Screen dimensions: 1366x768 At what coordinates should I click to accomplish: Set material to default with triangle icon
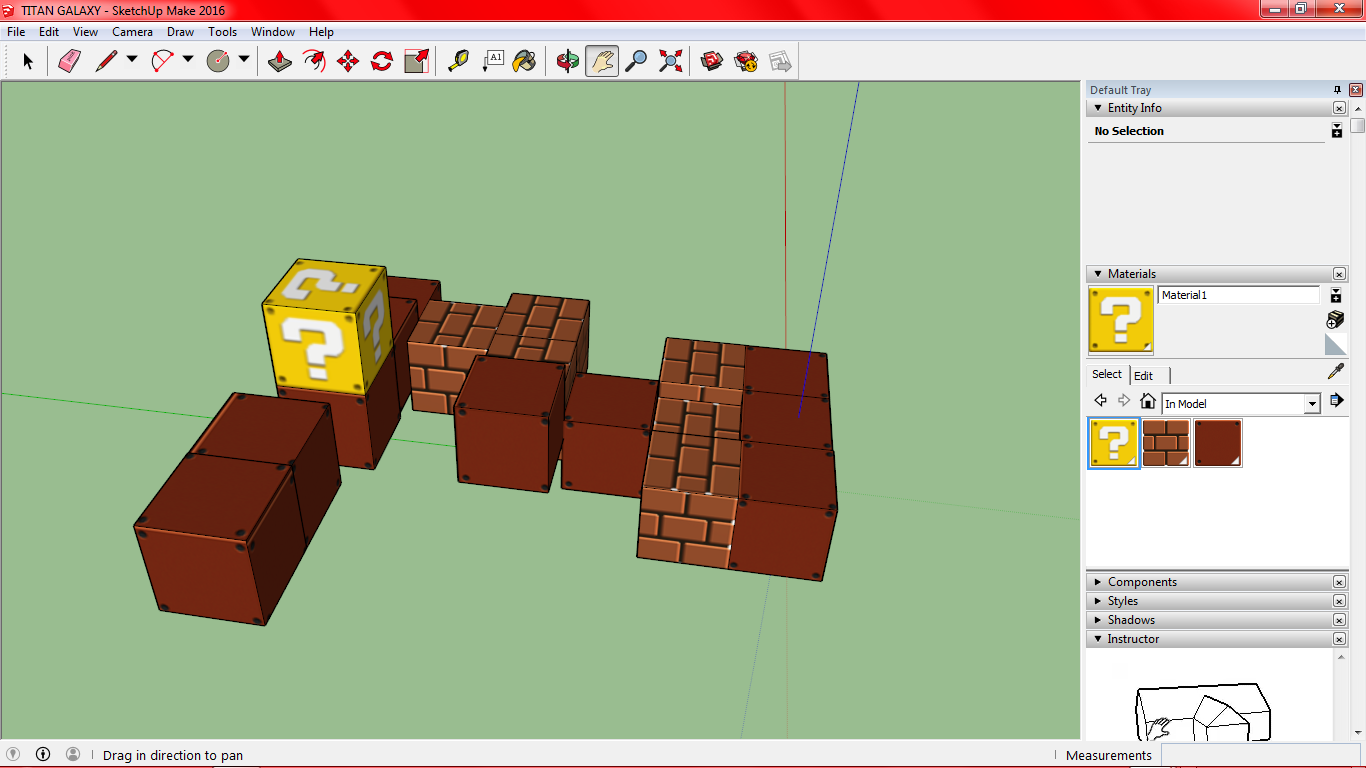tap(1335, 345)
